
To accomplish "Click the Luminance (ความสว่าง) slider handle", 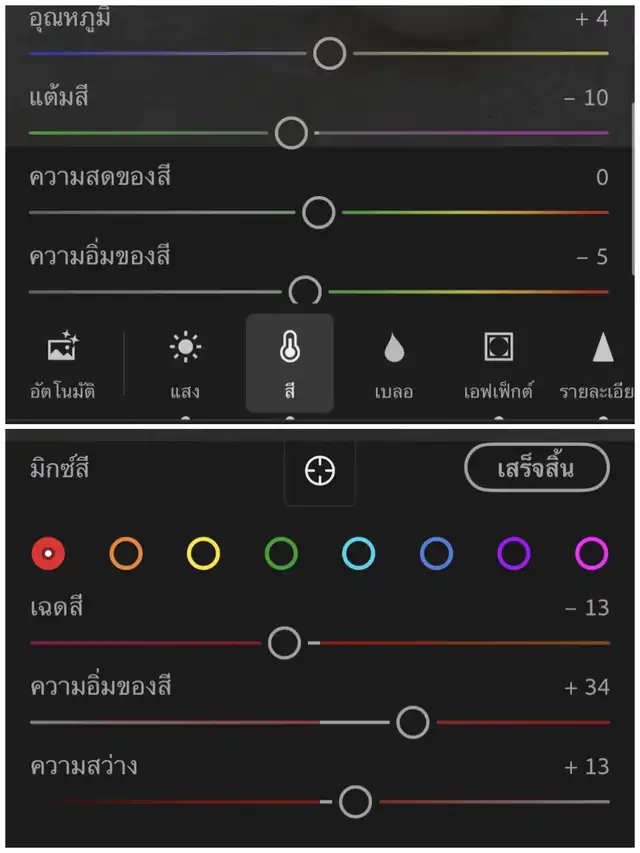I will 355,801.
